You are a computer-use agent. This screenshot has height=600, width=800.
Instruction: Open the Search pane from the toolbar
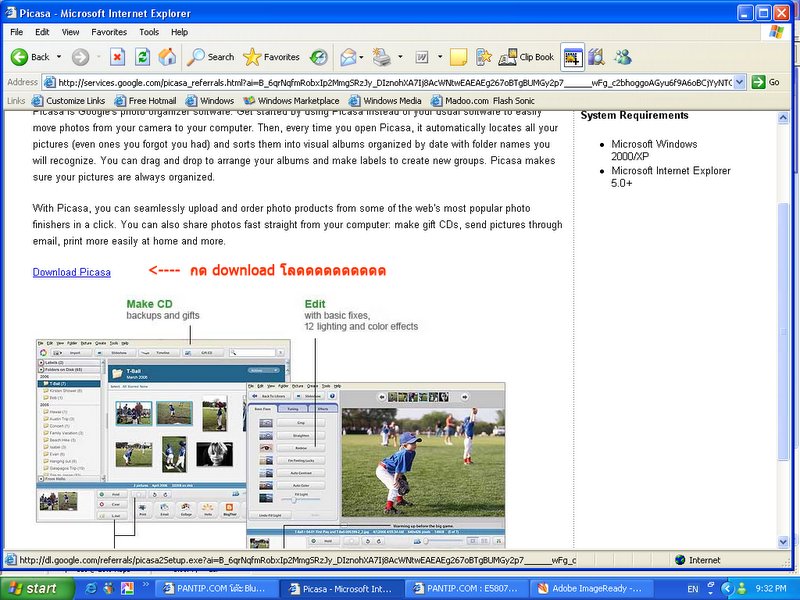(x=210, y=57)
